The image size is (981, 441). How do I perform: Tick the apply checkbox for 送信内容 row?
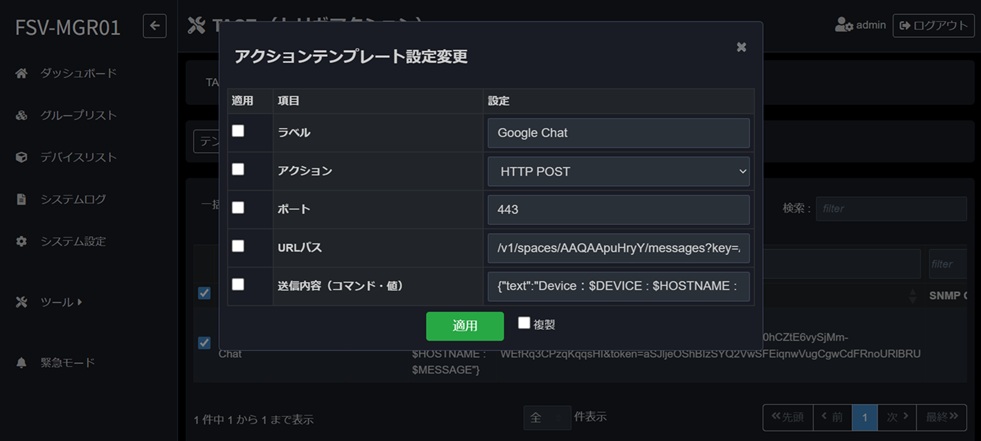[238, 284]
